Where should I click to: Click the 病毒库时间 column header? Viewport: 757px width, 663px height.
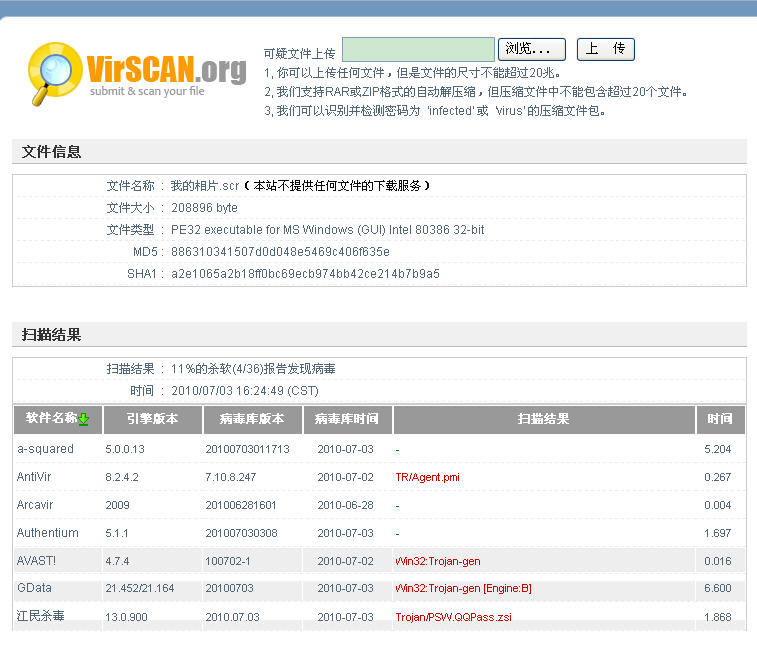point(346,419)
